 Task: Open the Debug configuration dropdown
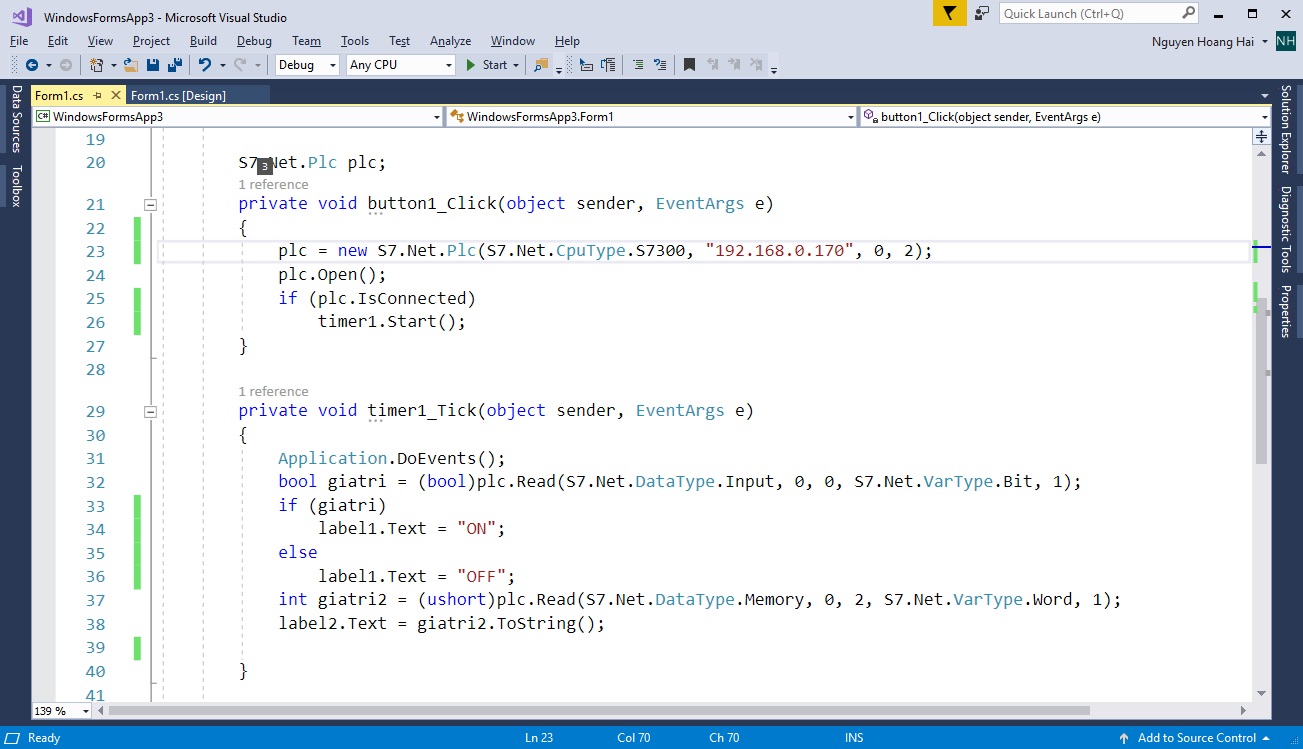(x=307, y=65)
